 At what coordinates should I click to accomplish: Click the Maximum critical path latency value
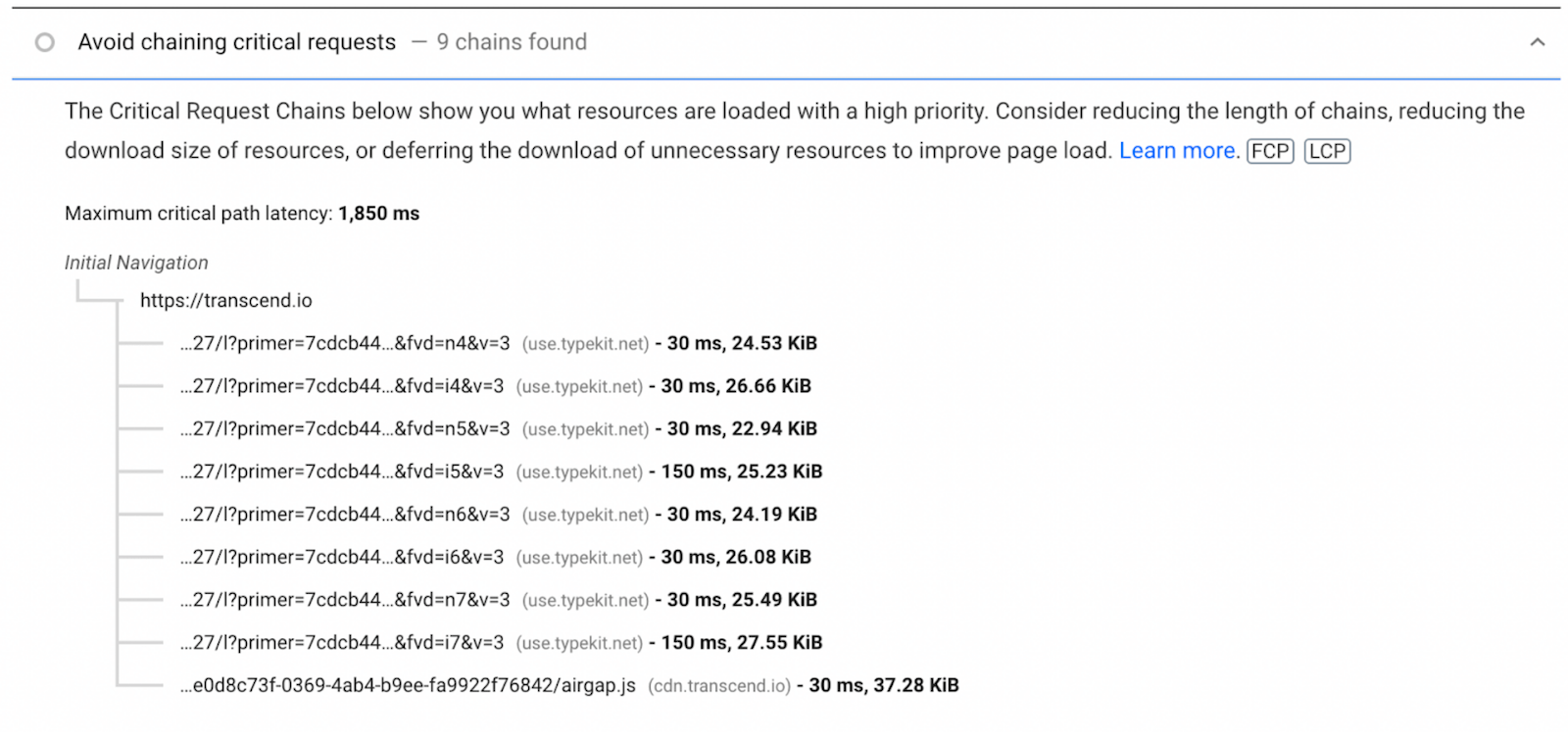[378, 214]
